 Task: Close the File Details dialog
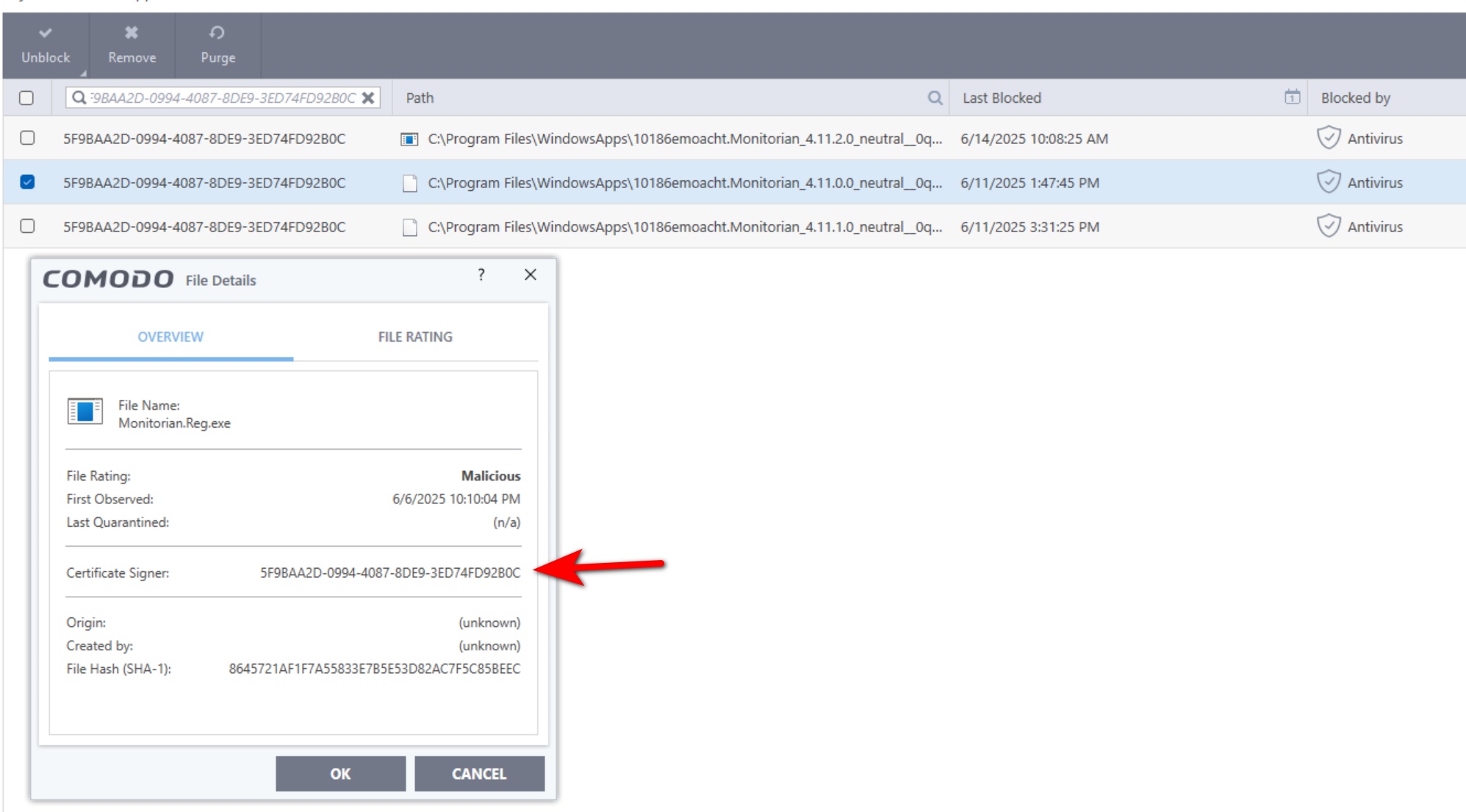(531, 275)
